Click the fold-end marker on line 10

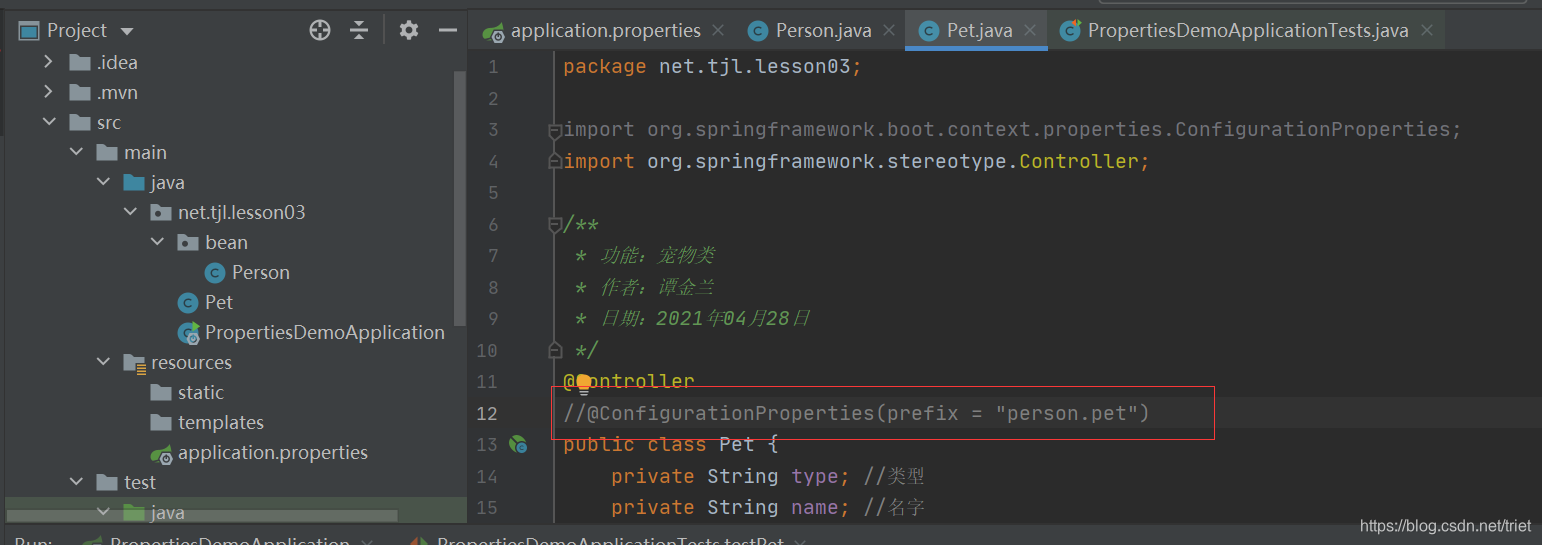pyautogui.click(x=555, y=350)
